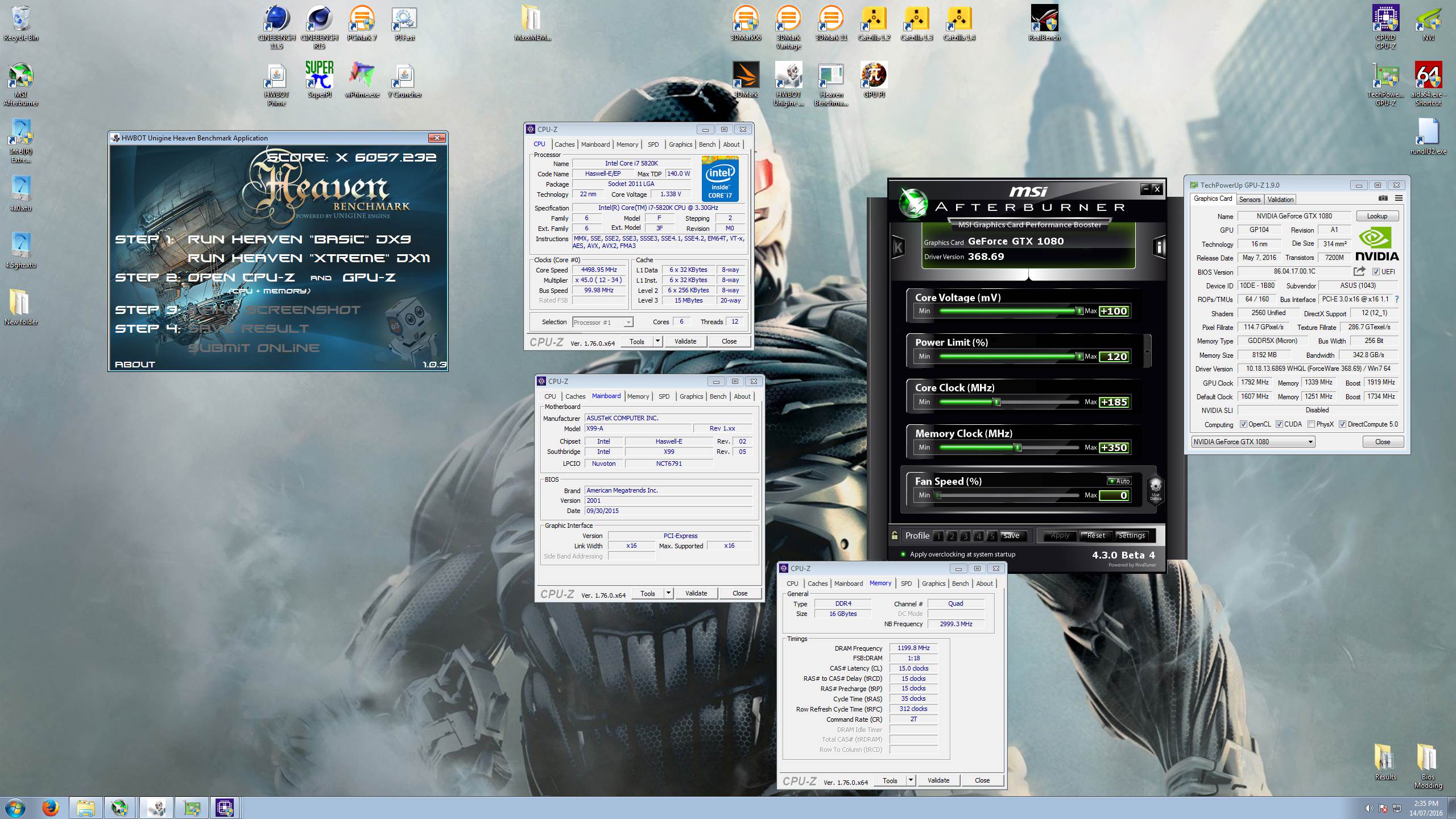Click the GPU-Z BIOS export share icon
This screenshot has height=819, width=1456.
click(x=1359, y=271)
